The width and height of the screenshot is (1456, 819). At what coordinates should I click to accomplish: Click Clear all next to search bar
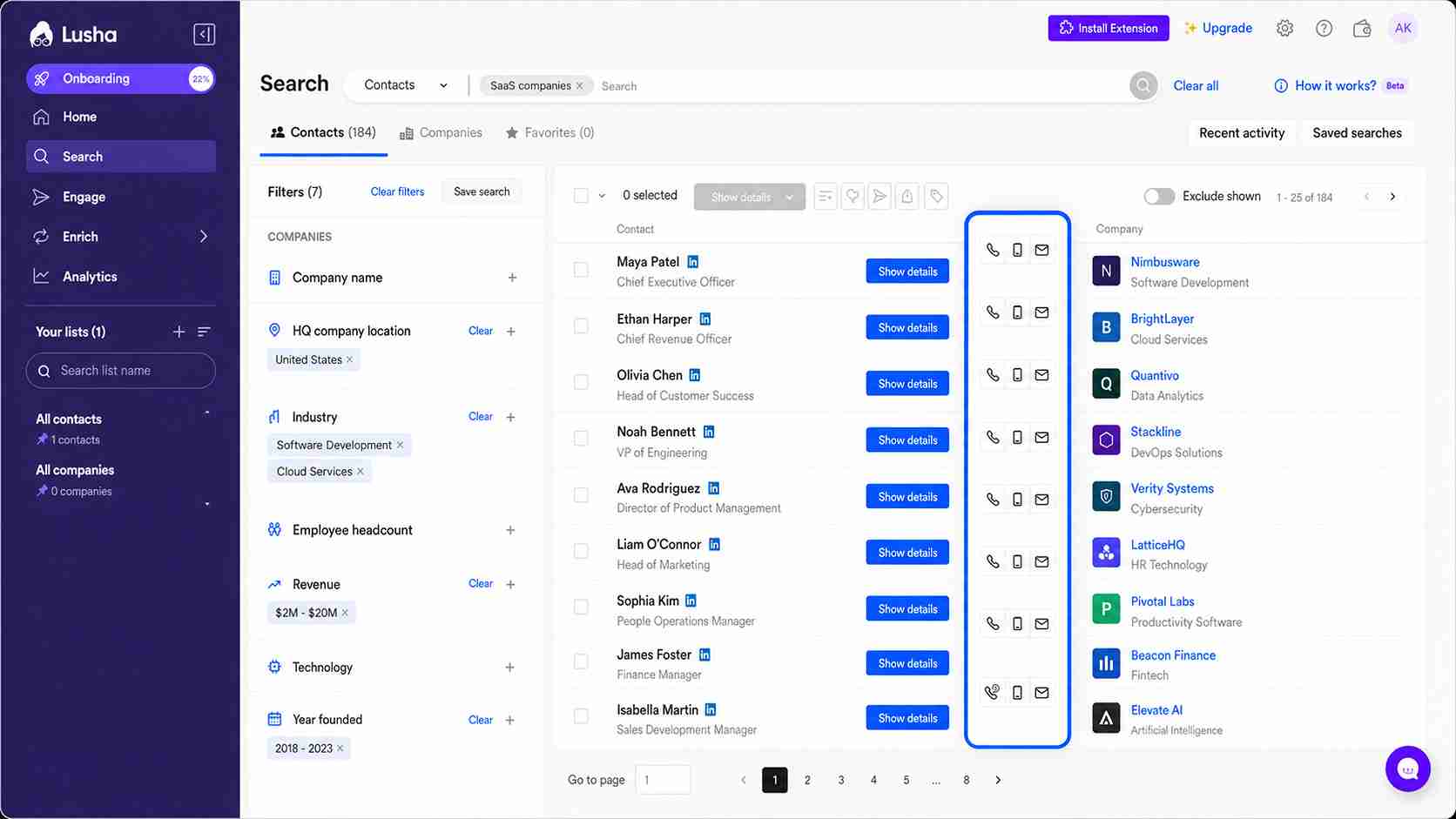(1196, 85)
